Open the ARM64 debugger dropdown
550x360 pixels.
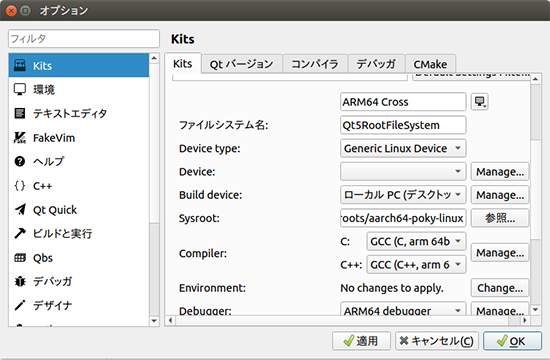403,308
